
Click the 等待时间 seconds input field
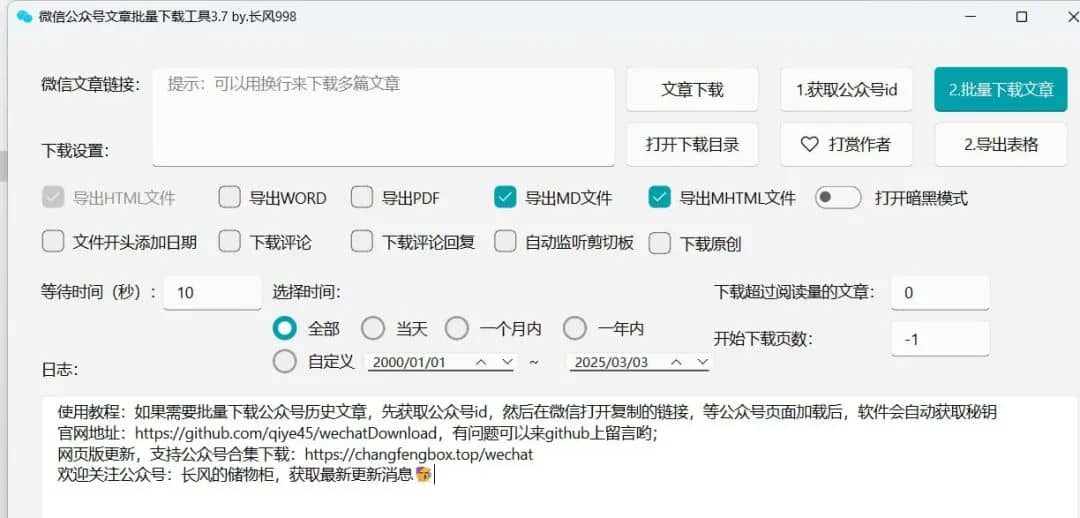pyautogui.click(x=212, y=293)
